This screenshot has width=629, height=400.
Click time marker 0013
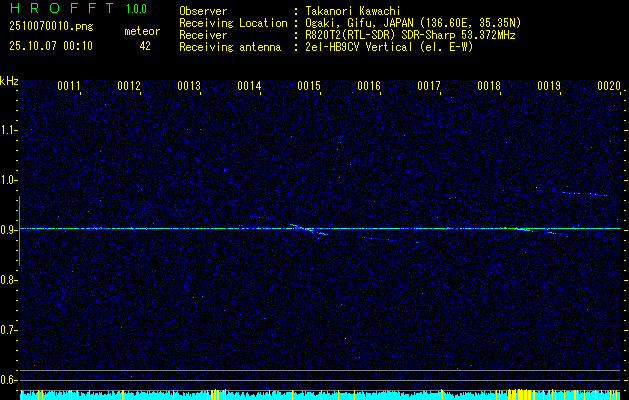pyautogui.click(x=189, y=86)
